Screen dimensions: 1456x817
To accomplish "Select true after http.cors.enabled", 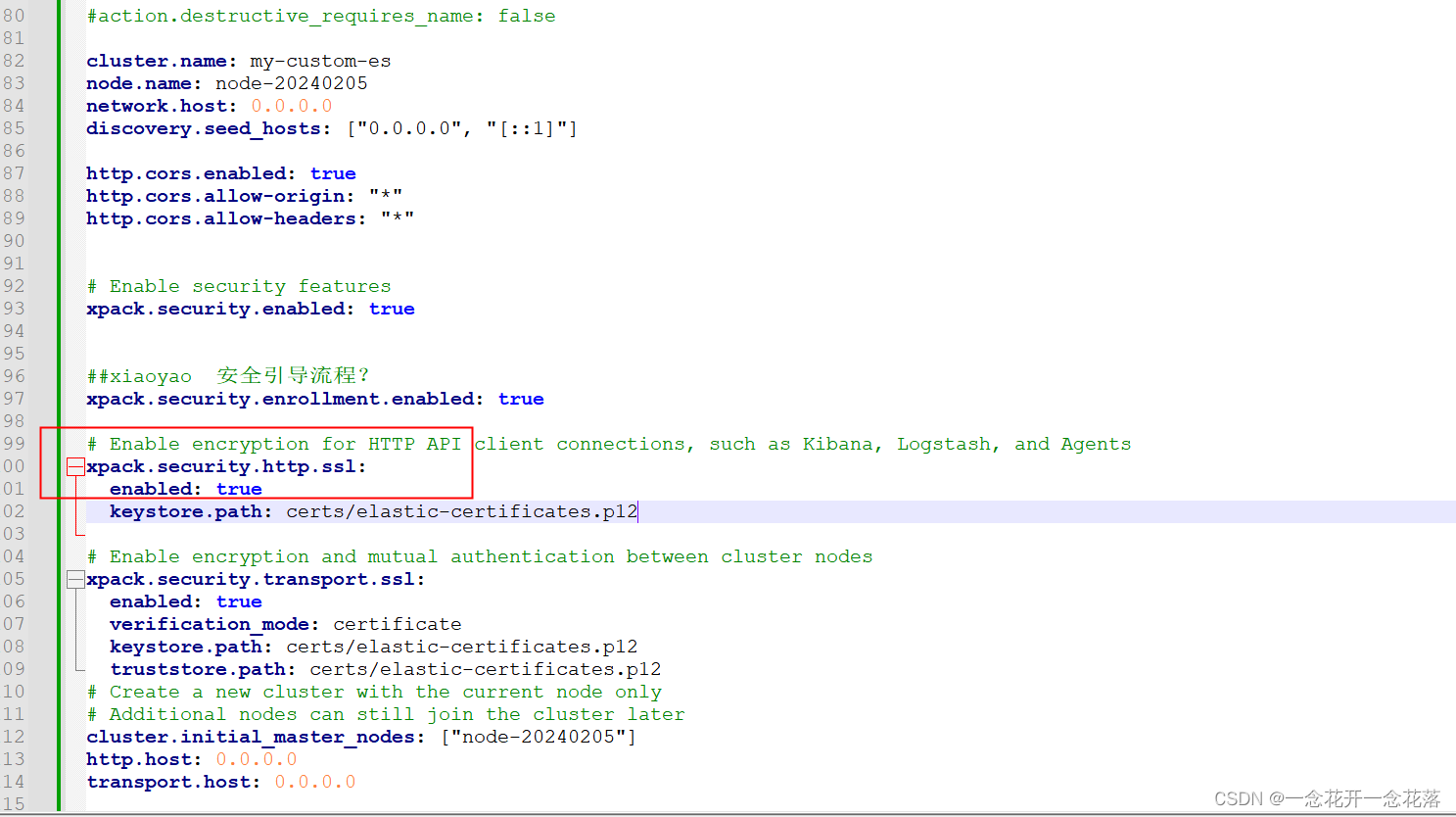I will [333, 173].
